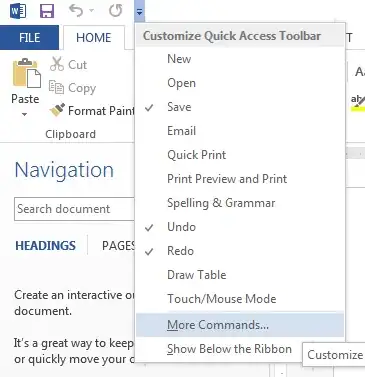Click the Word application icon
Viewport: 365px width, 377px height.
pyautogui.click(x=18, y=11)
